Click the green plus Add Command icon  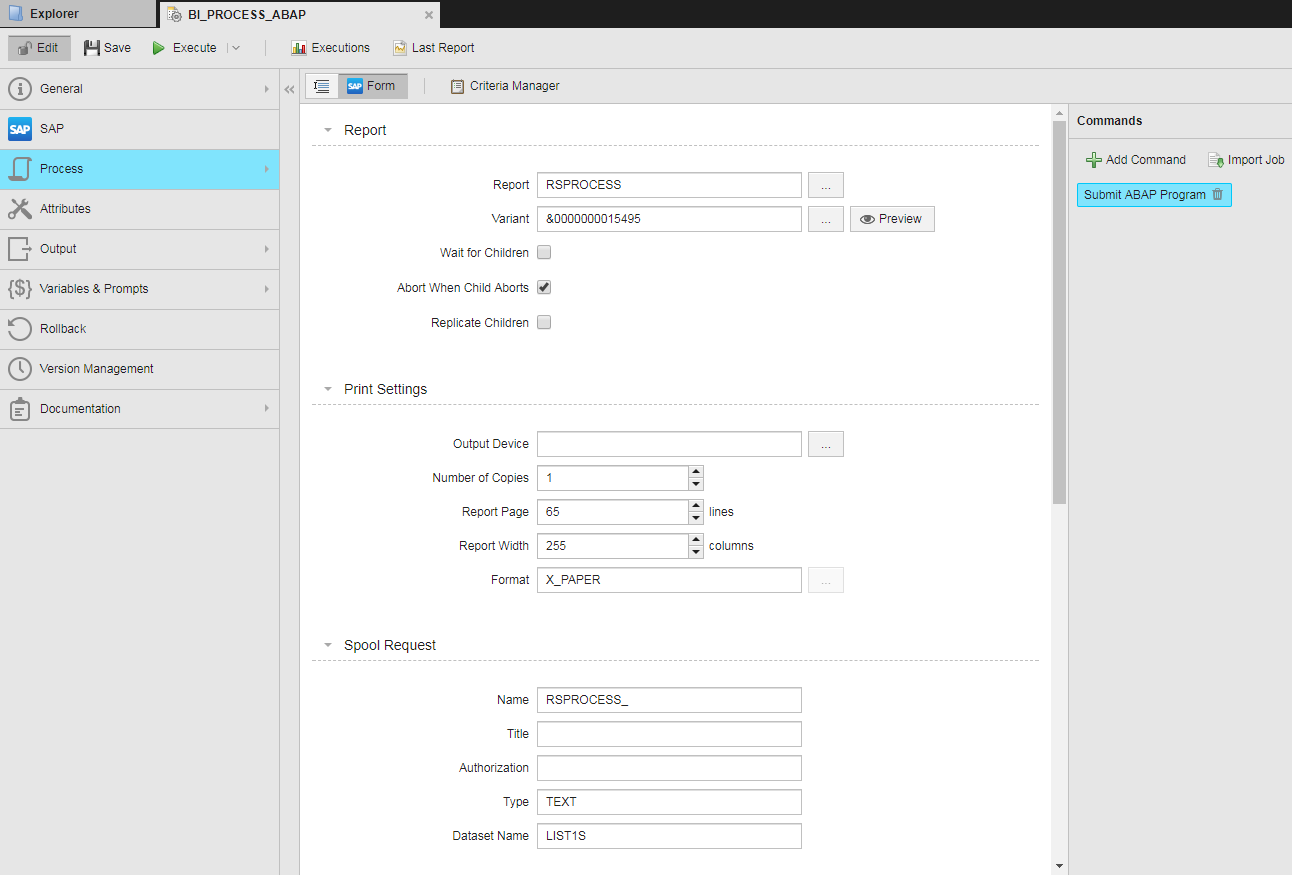1094,160
